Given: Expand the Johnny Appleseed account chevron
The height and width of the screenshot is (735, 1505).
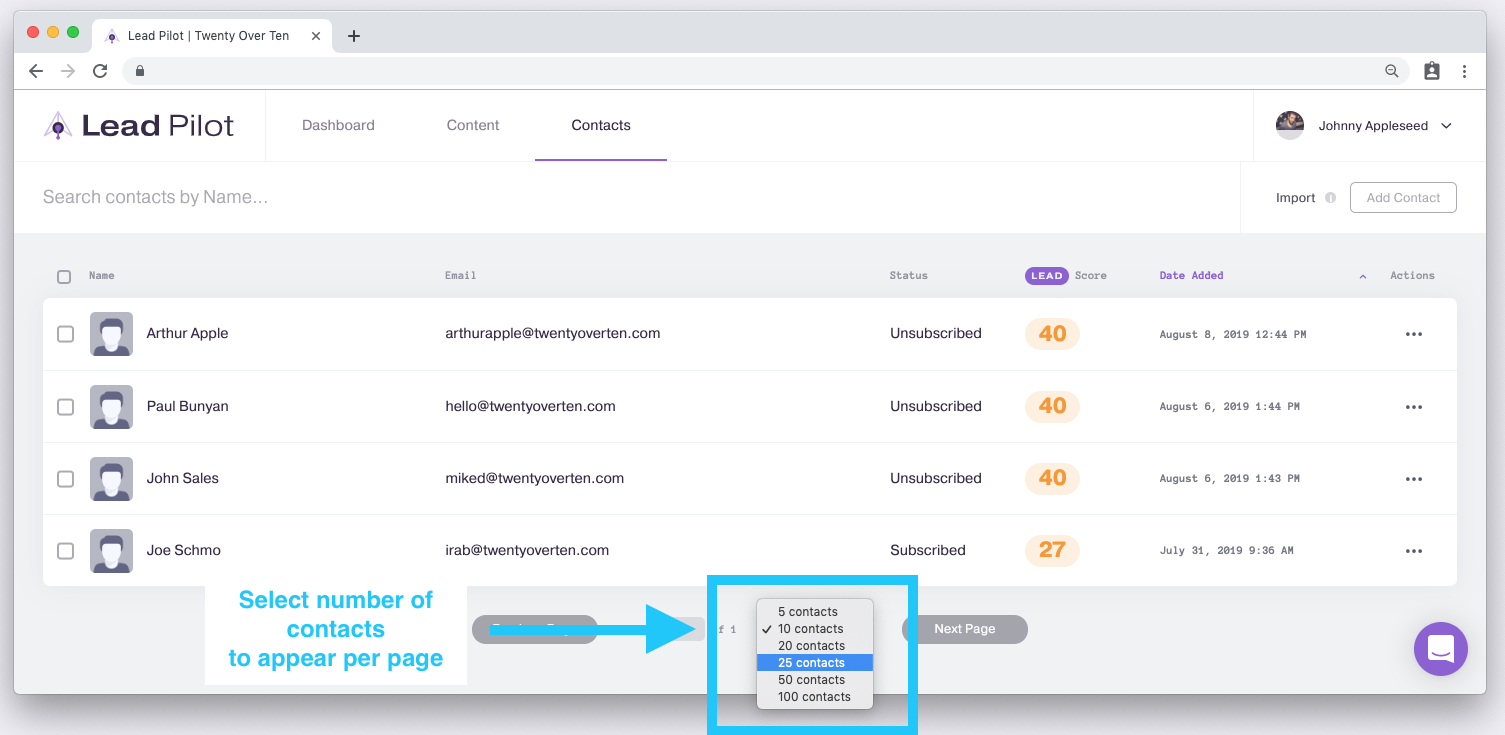Looking at the screenshot, I should [1446, 126].
